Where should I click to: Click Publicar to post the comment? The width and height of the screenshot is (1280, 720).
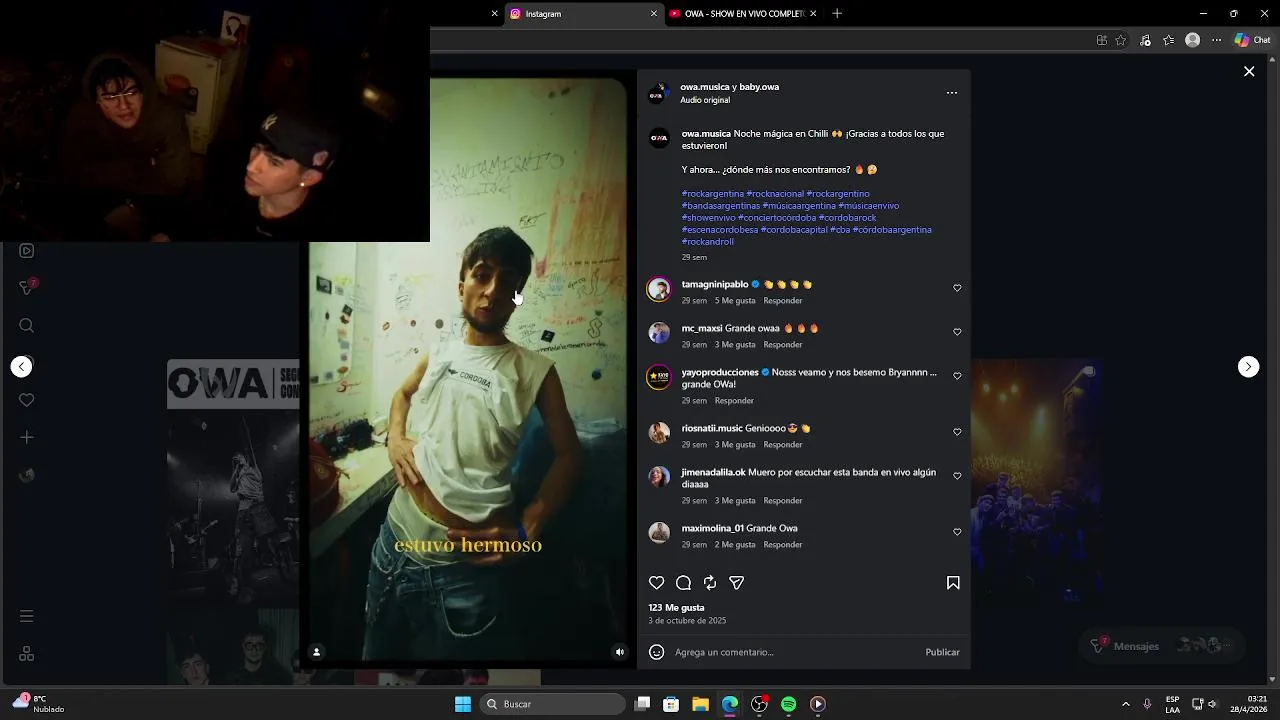pos(942,652)
